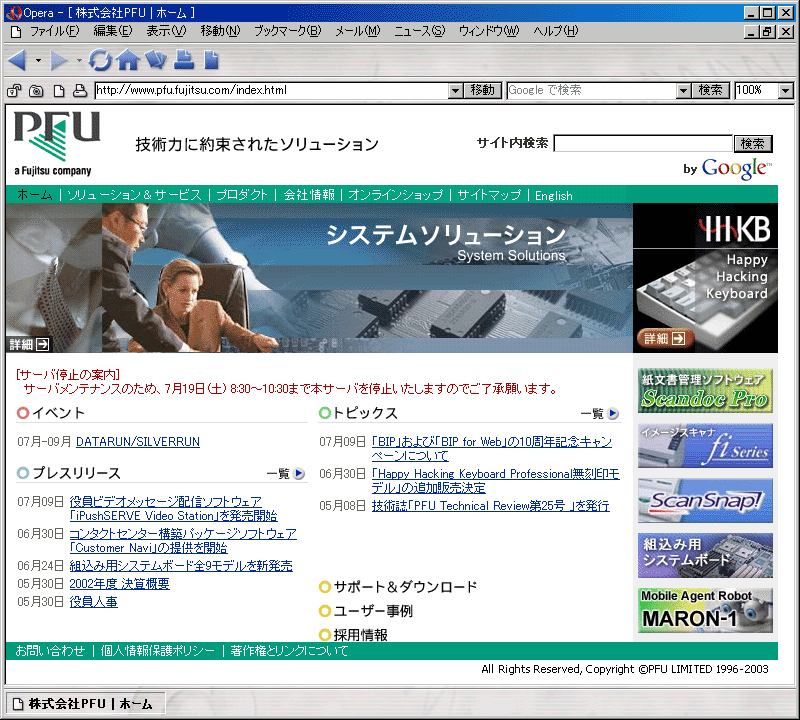Click the PFU company logo
The height and width of the screenshot is (720, 800).
pos(57,143)
